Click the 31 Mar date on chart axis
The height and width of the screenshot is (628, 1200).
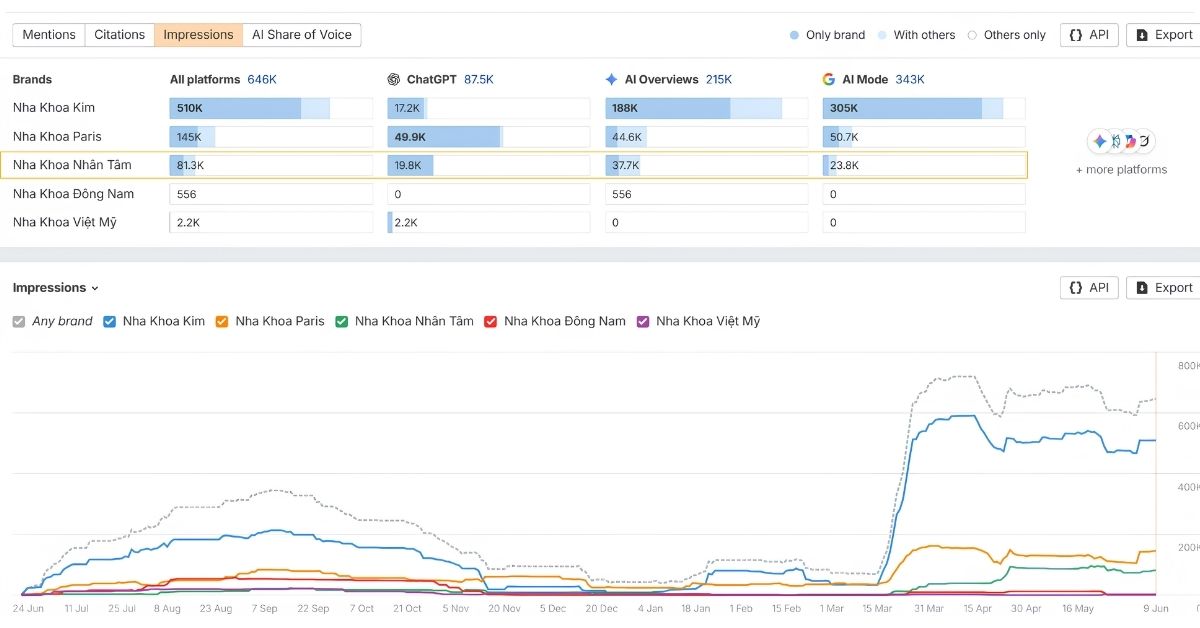[927, 608]
